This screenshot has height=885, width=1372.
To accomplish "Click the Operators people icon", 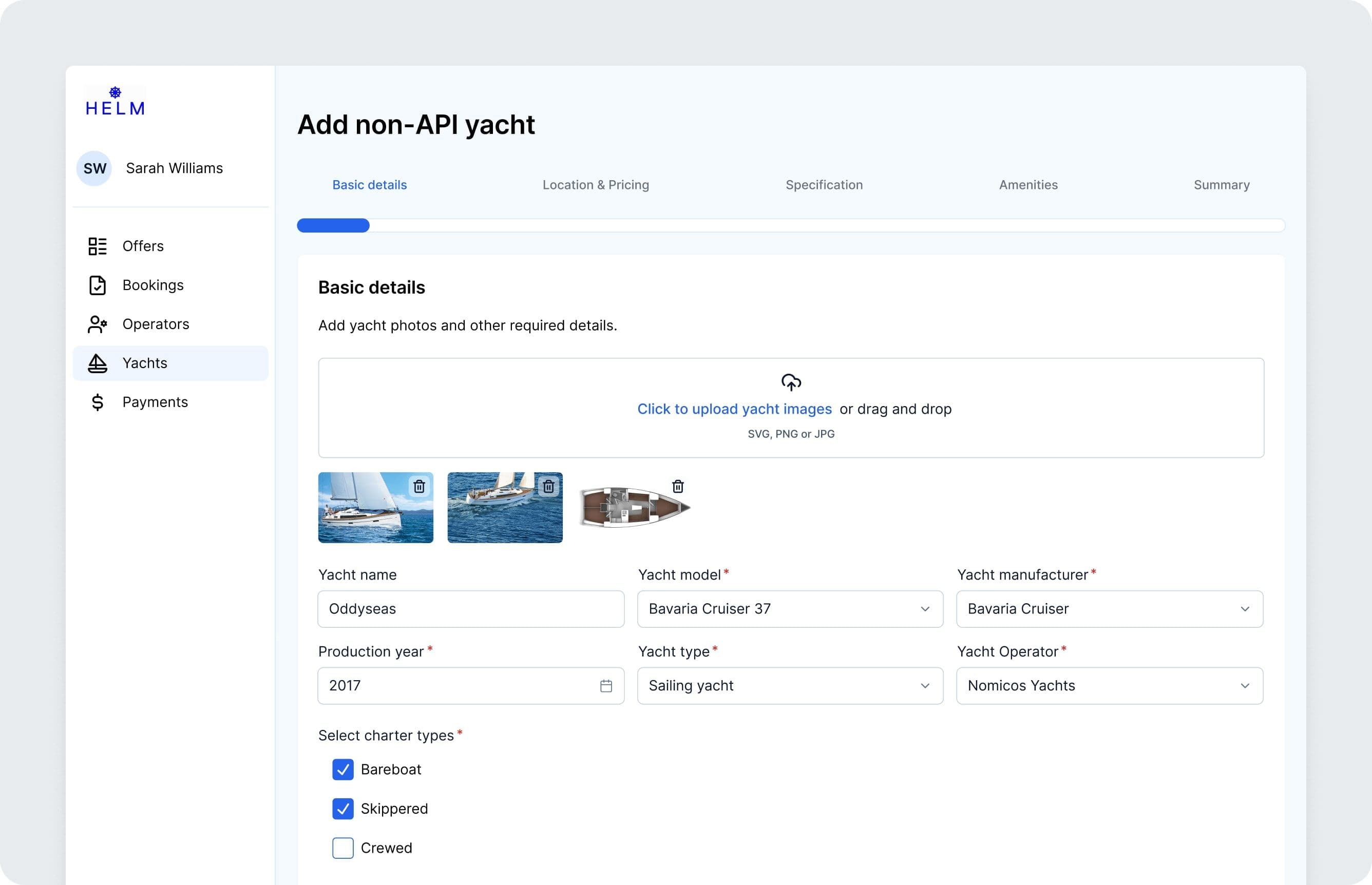I will [97, 324].
